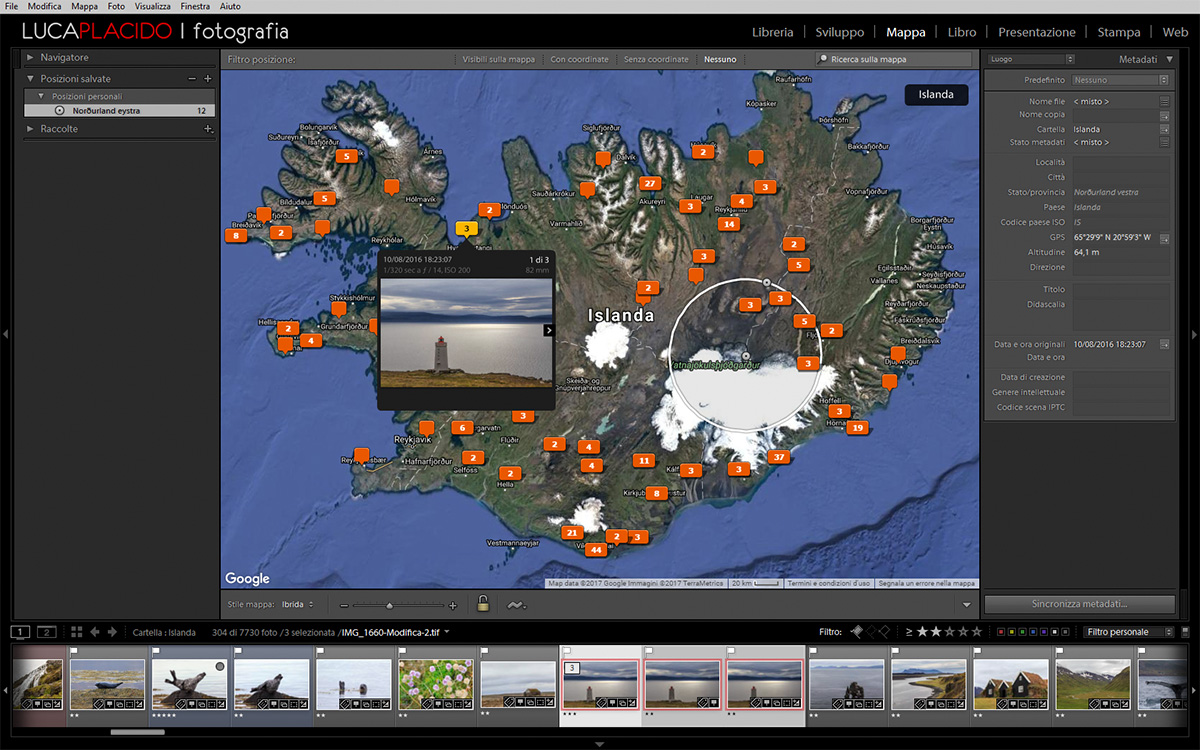
Task: Open the Finestra menu
Action: [x=196, y=6]
